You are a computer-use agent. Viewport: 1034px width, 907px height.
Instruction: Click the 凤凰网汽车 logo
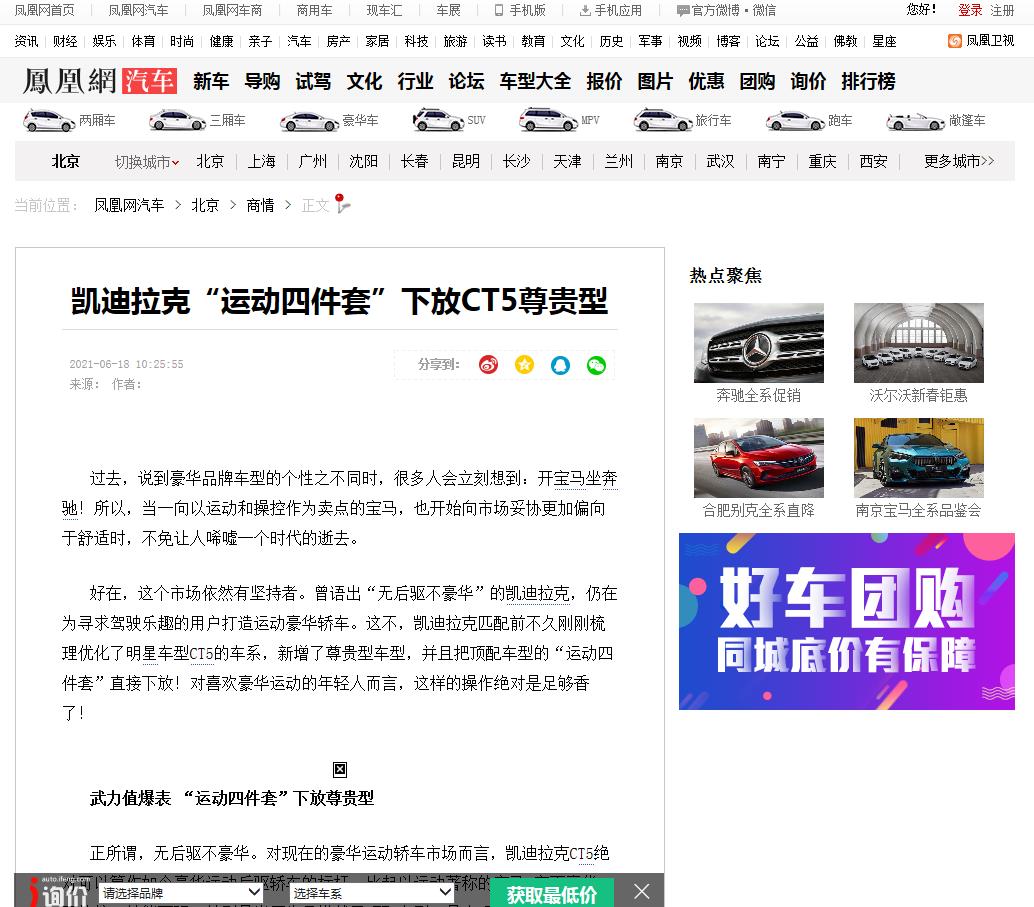100,81
